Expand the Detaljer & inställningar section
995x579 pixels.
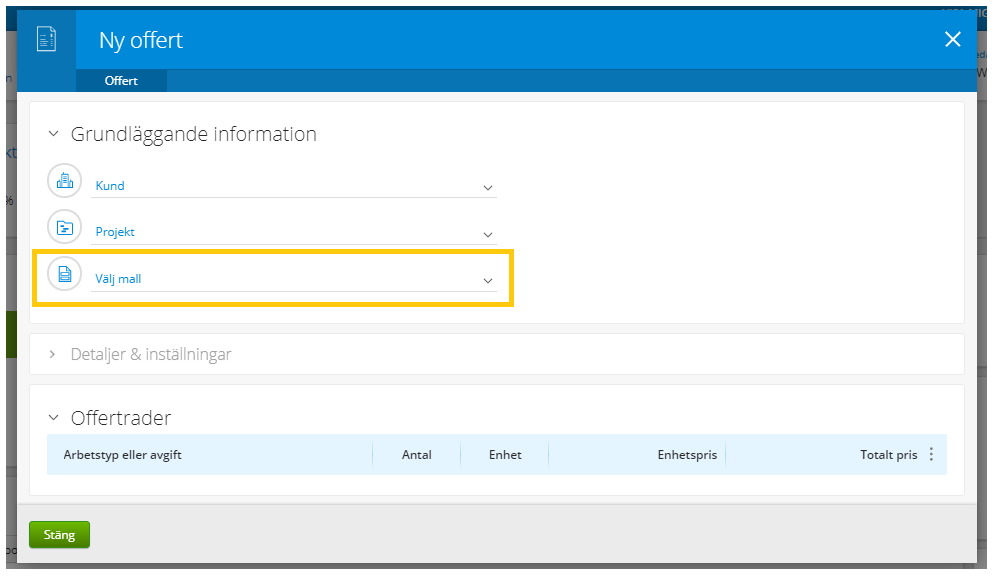coord(53,354)
